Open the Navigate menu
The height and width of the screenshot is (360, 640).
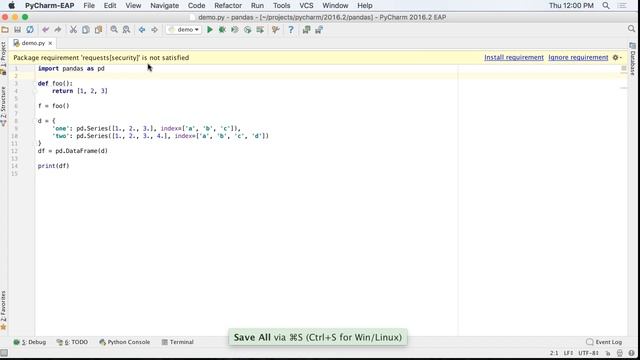pos(164,6)
